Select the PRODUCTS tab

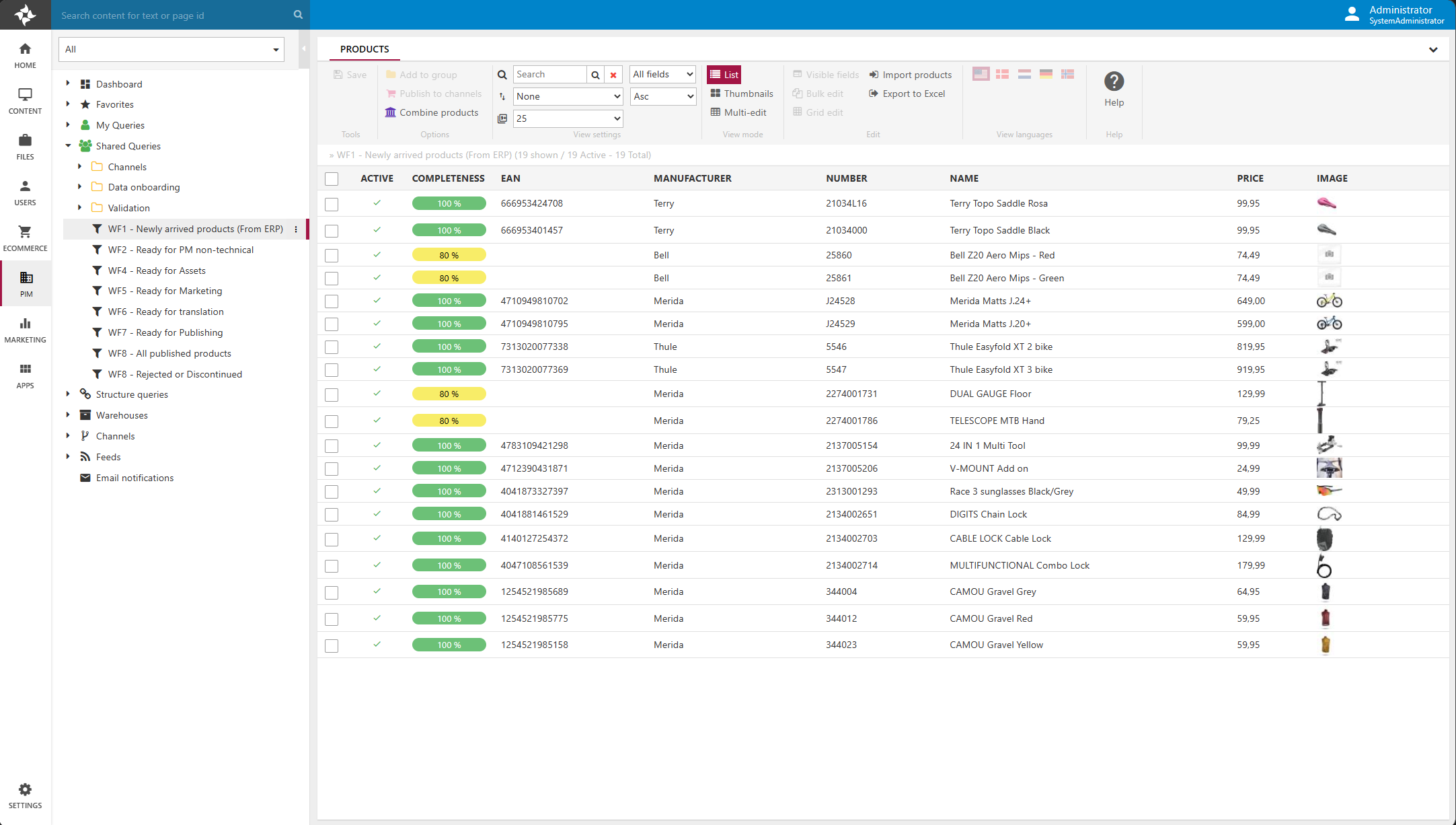(364, 49)
